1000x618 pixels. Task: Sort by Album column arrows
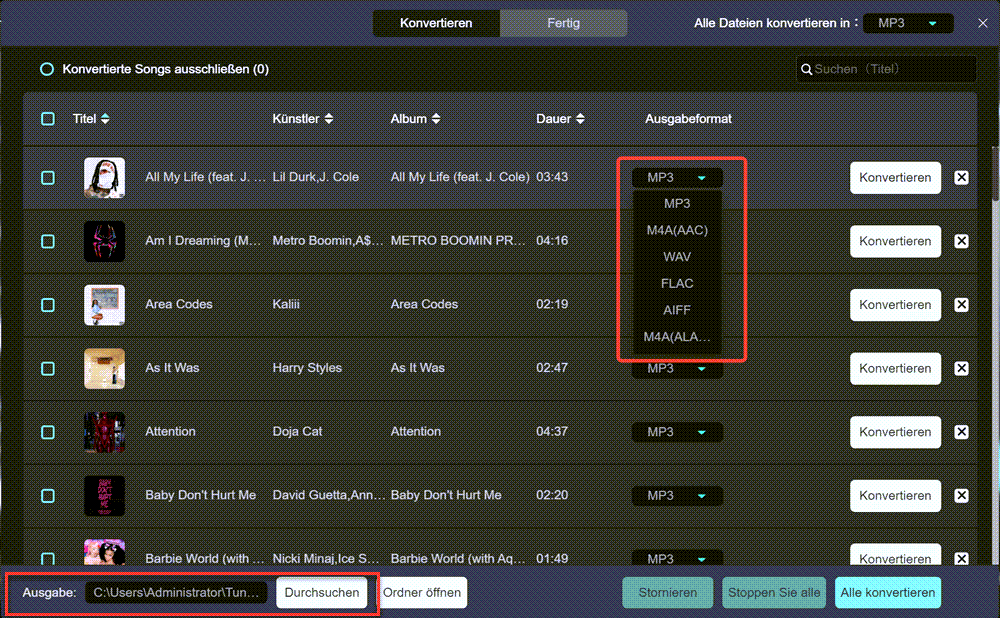436,119
